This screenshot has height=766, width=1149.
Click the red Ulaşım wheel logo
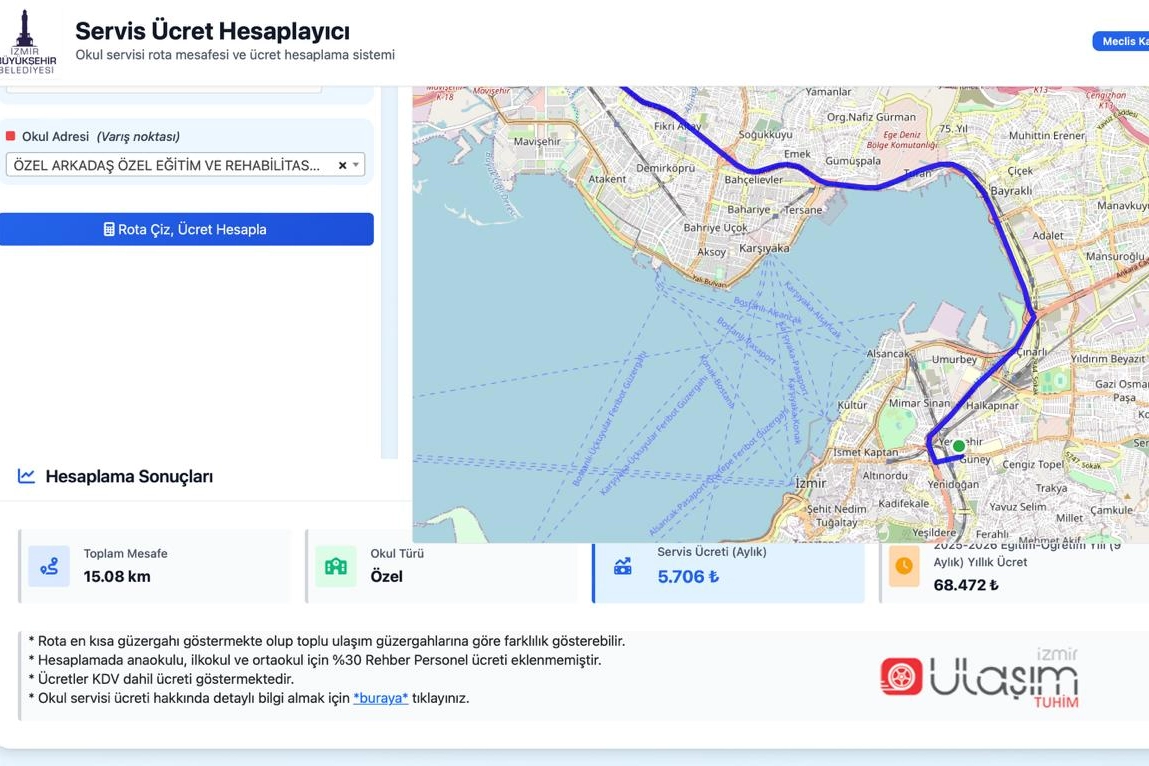tap(899, 677)
